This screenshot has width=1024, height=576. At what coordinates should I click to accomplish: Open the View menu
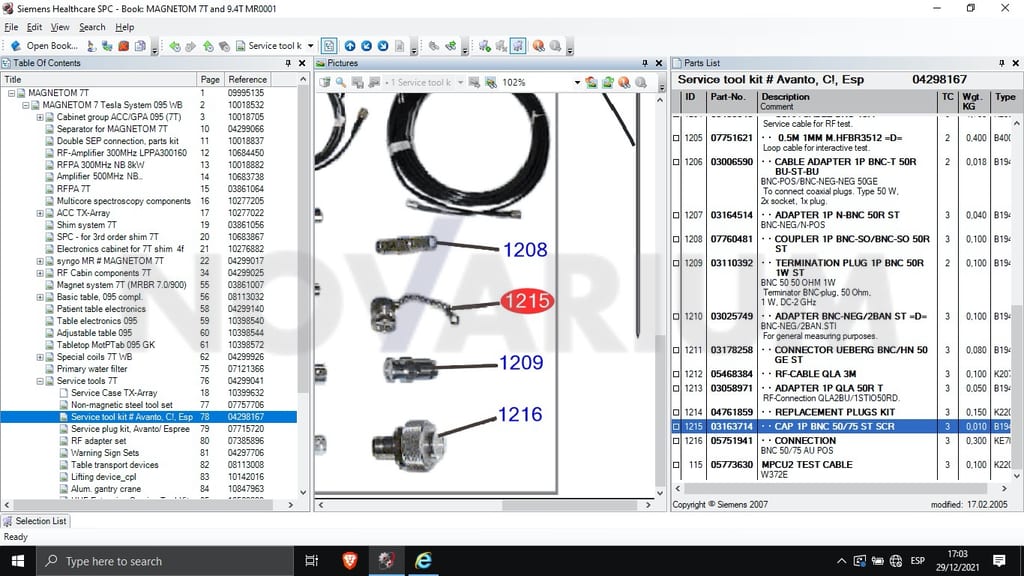(x=59, y=27)
